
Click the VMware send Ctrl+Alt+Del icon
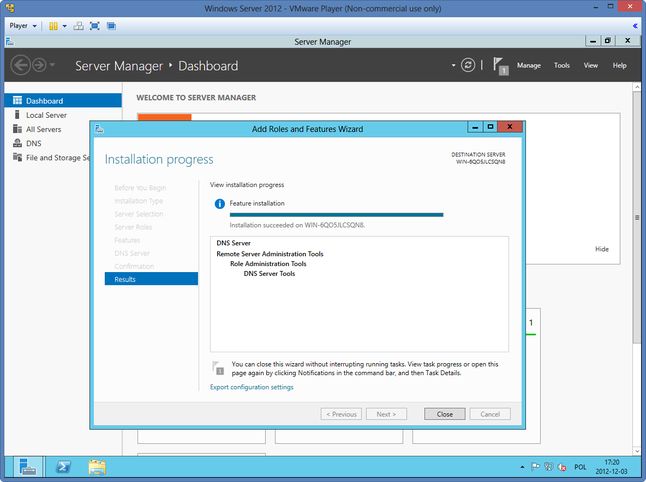coord(78,26)
